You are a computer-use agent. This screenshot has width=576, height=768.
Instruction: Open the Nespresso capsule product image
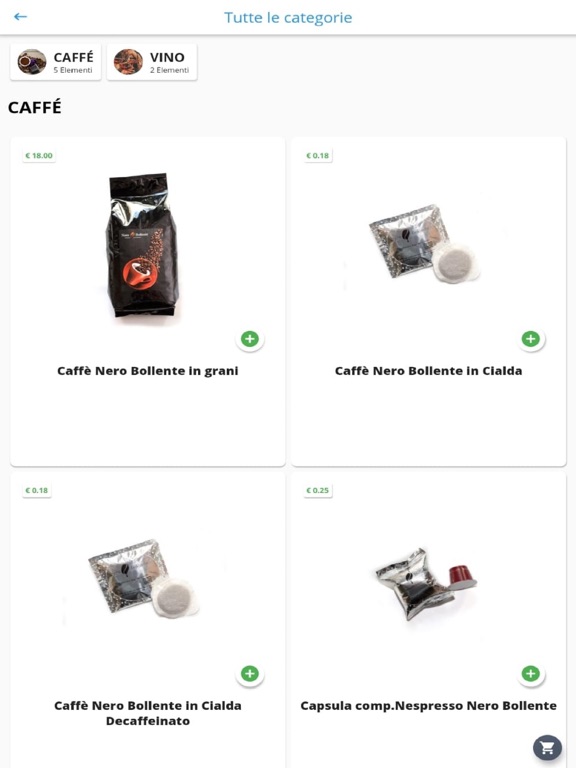(x=426, y=583)
